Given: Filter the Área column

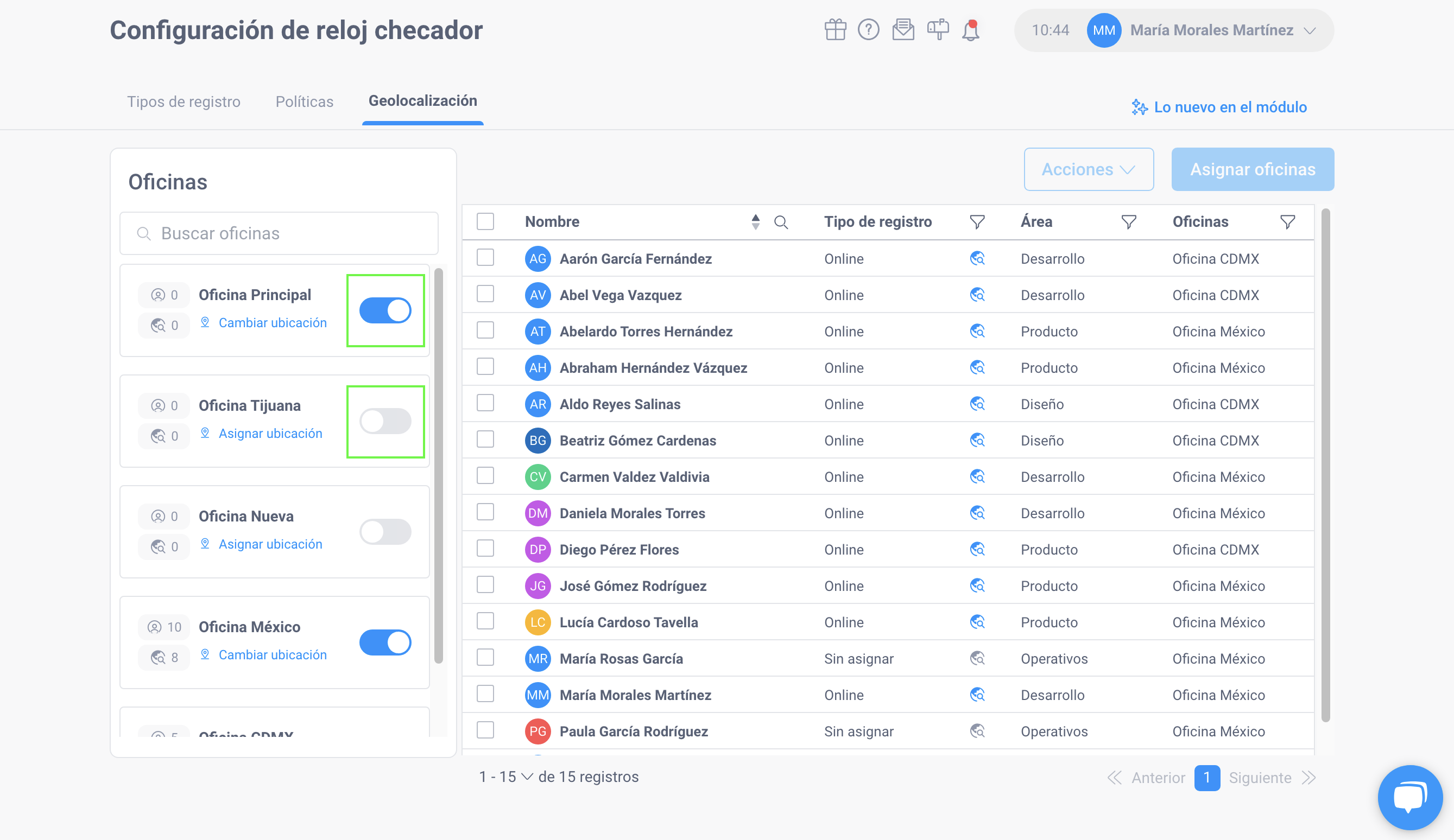Looking at the screenshot, I should click(1129, 222).
